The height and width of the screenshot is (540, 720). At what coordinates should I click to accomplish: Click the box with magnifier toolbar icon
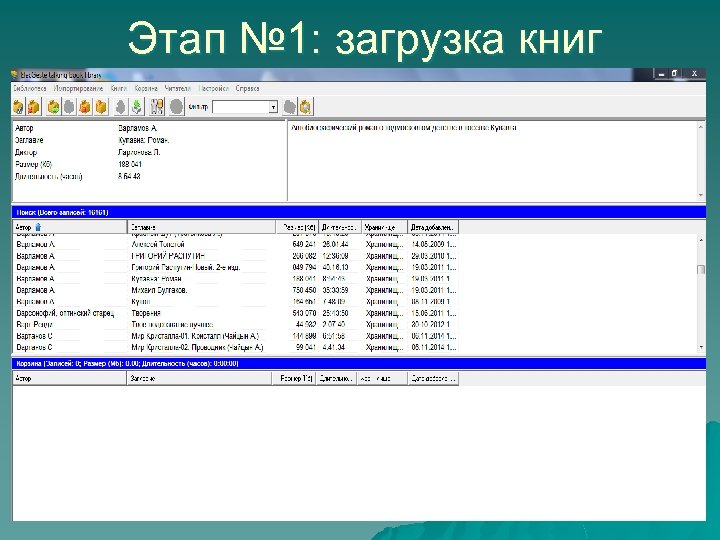[305, 107]
